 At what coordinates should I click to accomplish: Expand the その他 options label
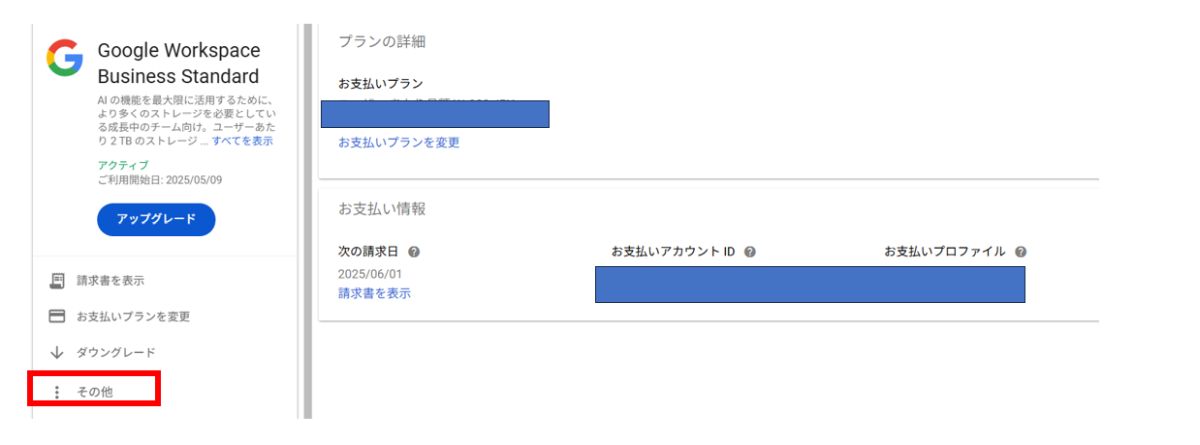click(95, 392)
